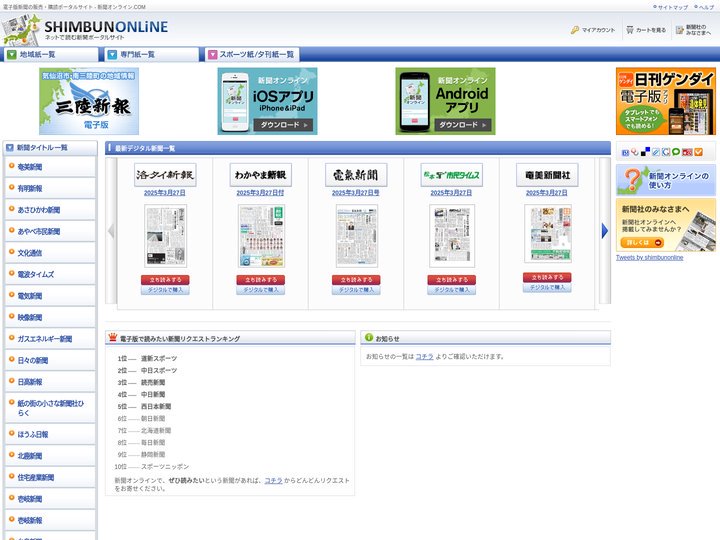
Task: Click コチラ link in the お知らせ box
Action: click(424, 356)
